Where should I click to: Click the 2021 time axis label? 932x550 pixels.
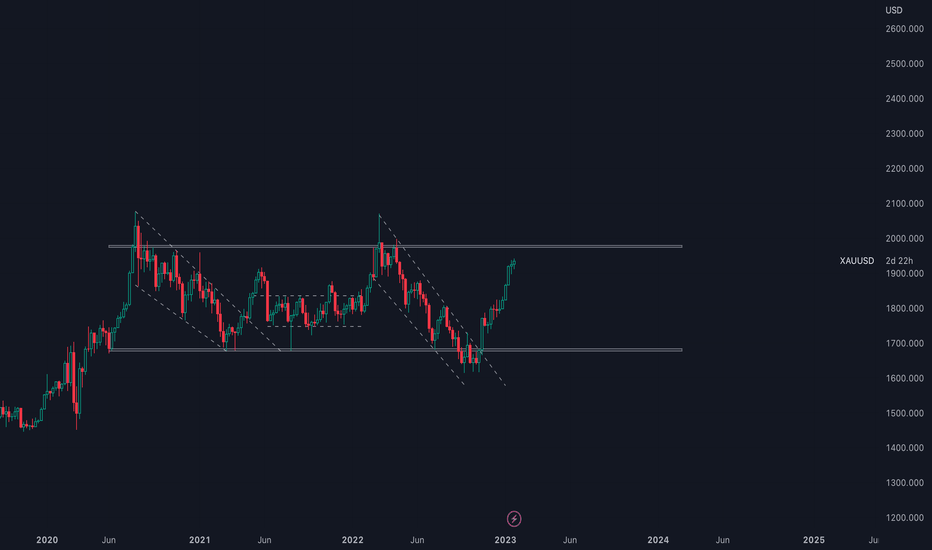coord(200,540)
